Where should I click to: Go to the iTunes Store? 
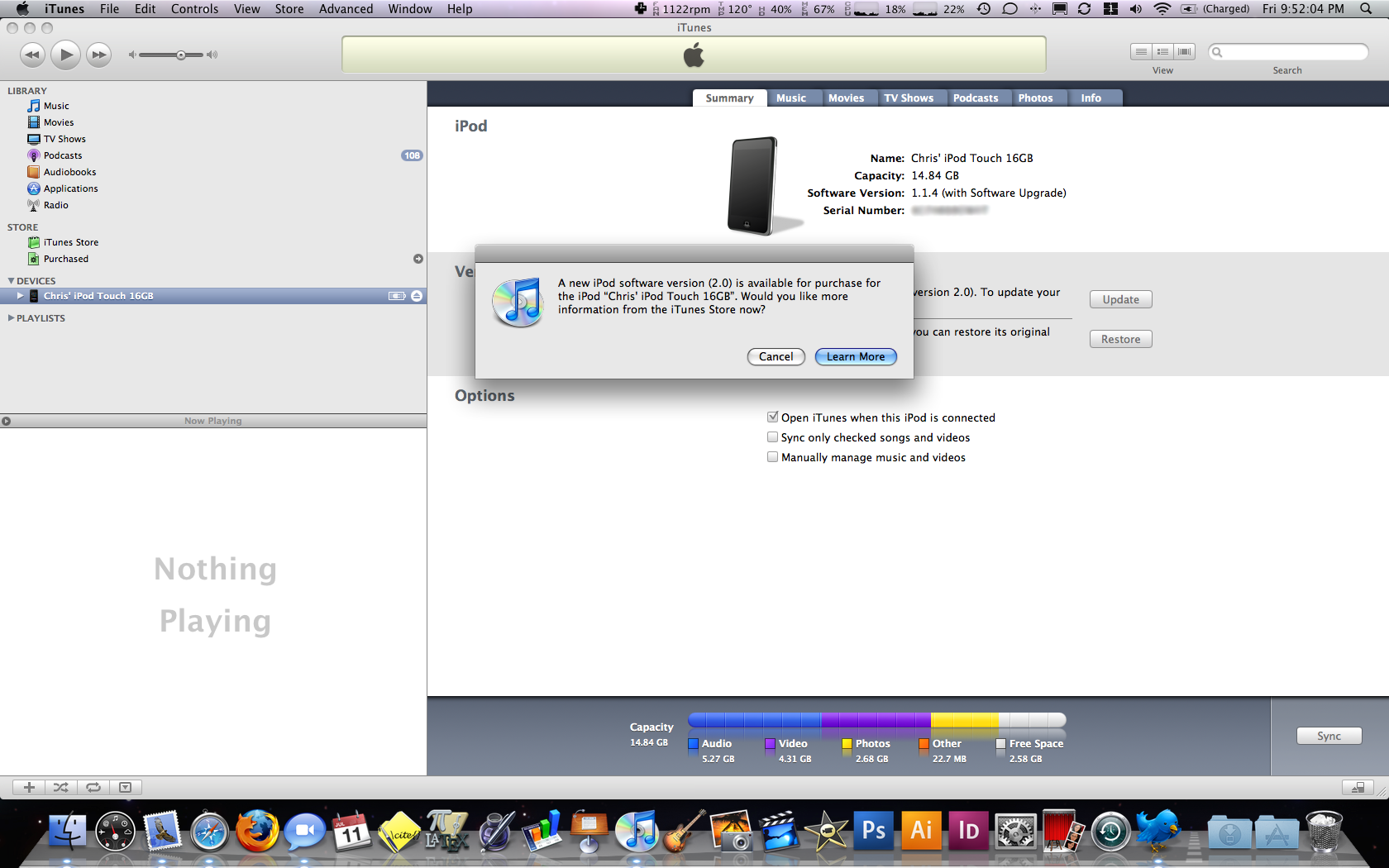[70, 242]
